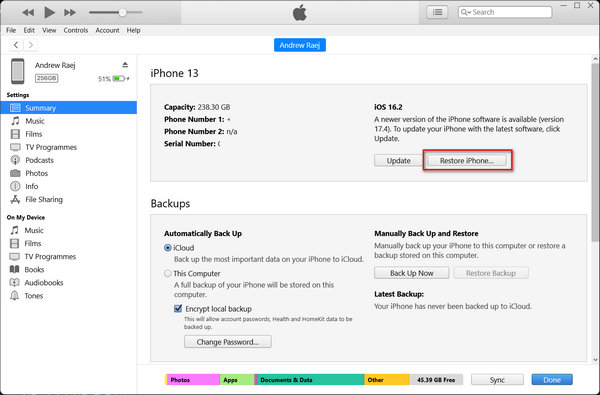
Task: Open File Sharing in the sidebar
Action: coord(68,199)
